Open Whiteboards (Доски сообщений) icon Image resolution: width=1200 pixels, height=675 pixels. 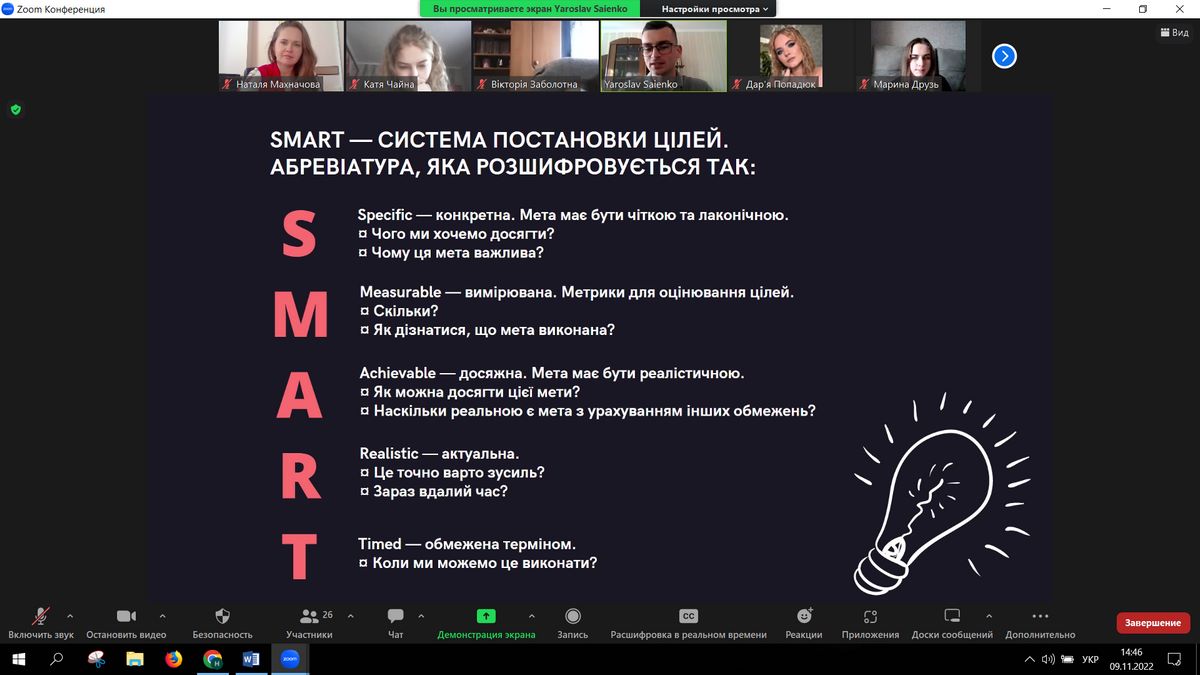952,617
